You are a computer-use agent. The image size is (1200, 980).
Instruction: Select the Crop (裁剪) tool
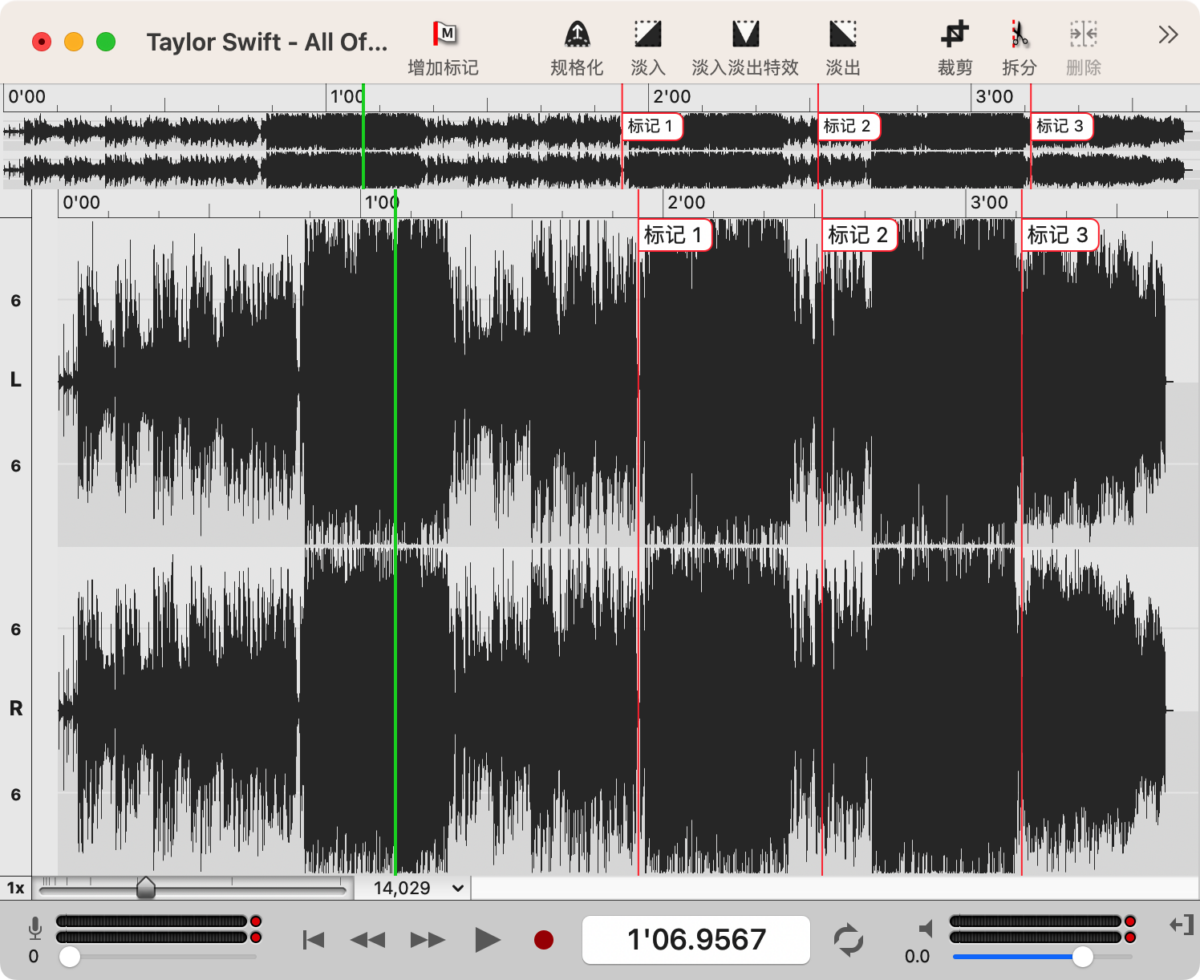tap(955, 34)
